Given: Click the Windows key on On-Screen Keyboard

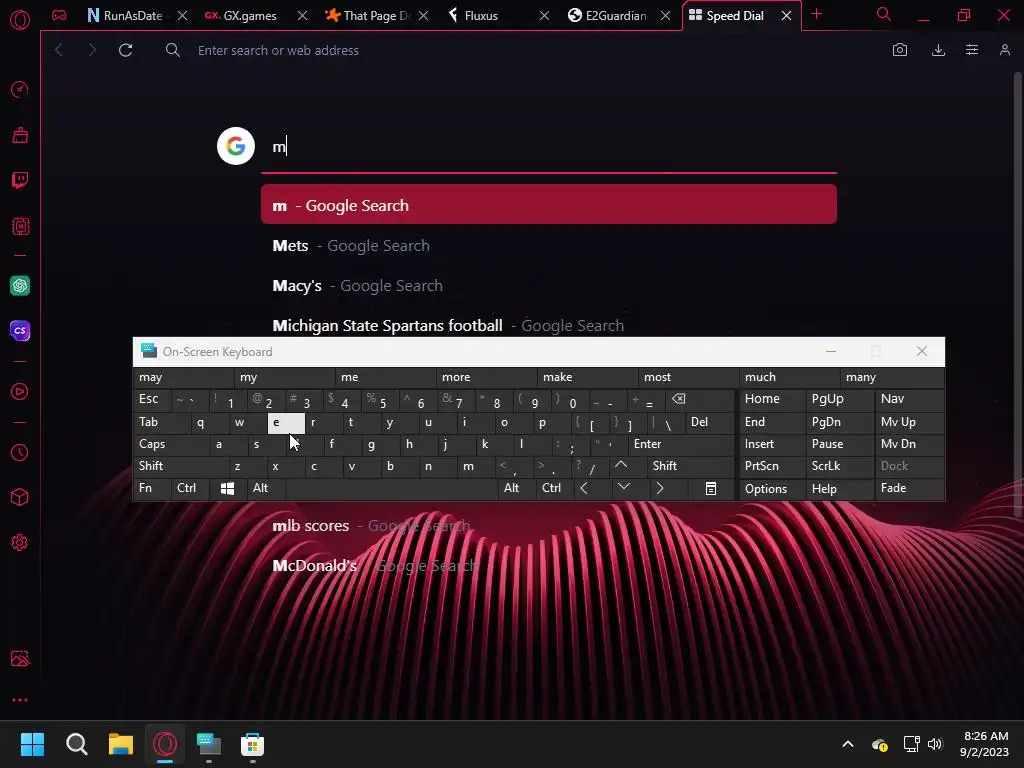Looking at the screenshot, I should (227, 488).
